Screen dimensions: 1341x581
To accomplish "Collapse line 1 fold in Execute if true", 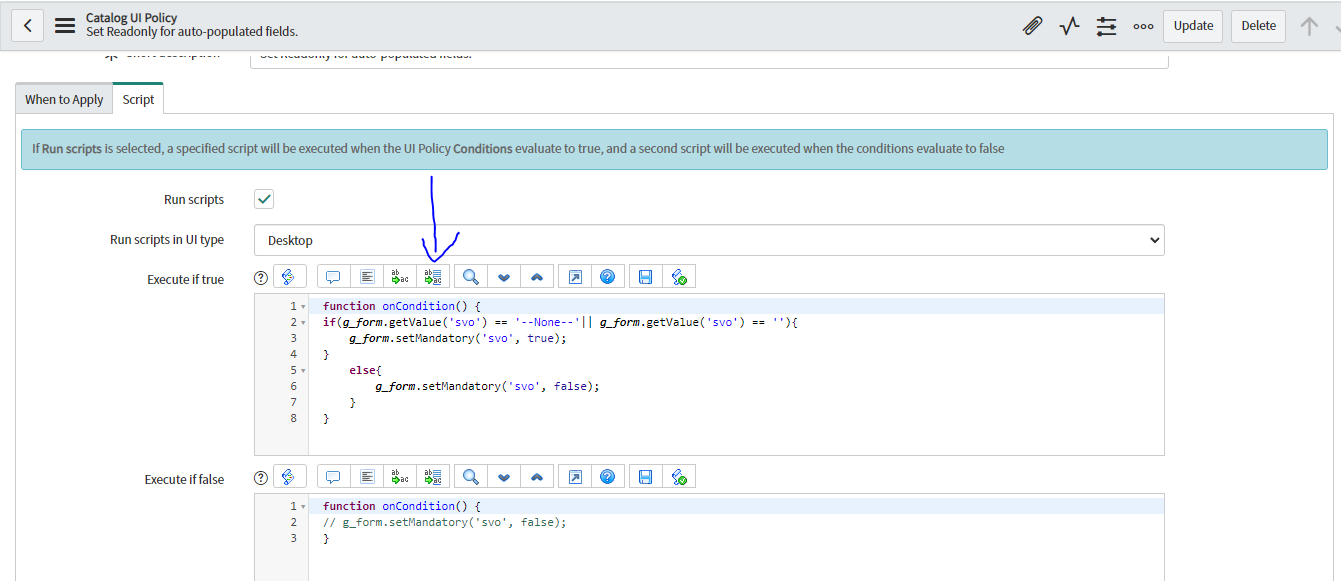I will (x=303, y=306).
